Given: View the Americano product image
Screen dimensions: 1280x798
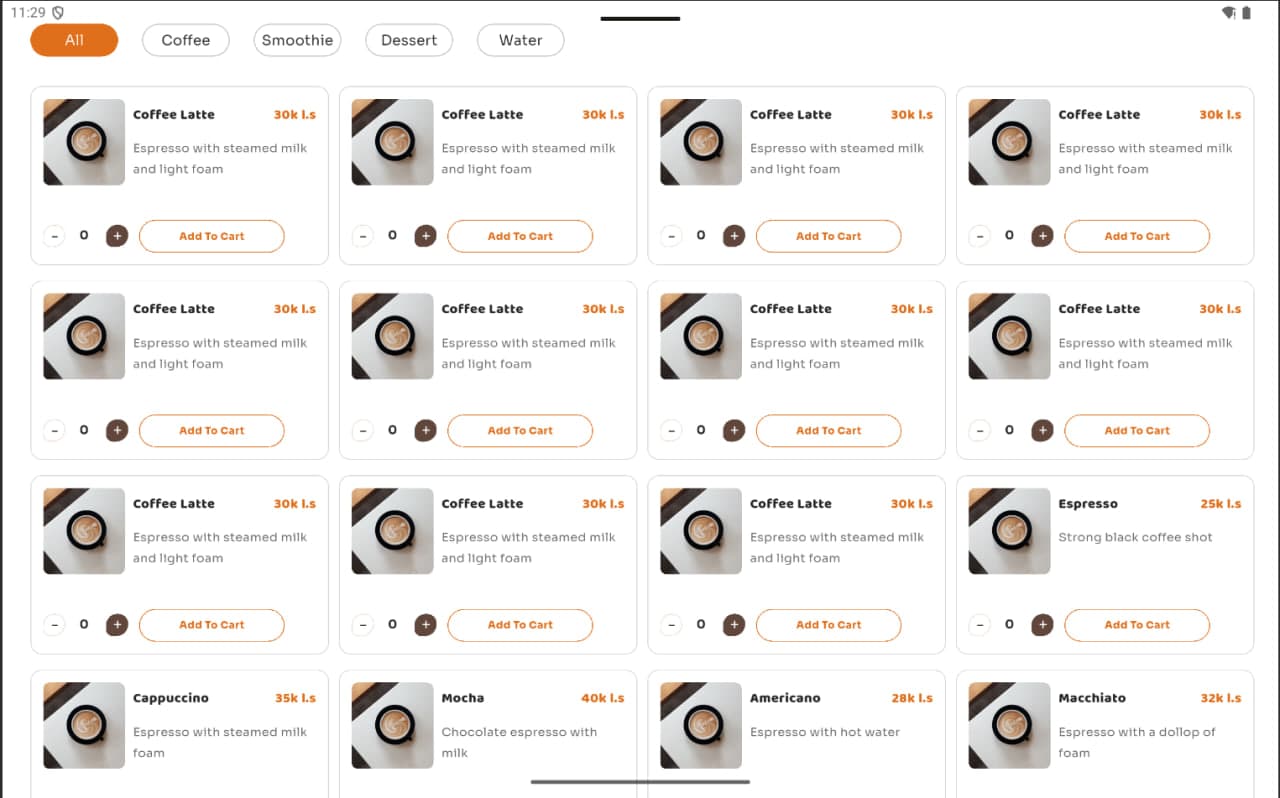Looking at the screenshot, I should coord(700,725).
